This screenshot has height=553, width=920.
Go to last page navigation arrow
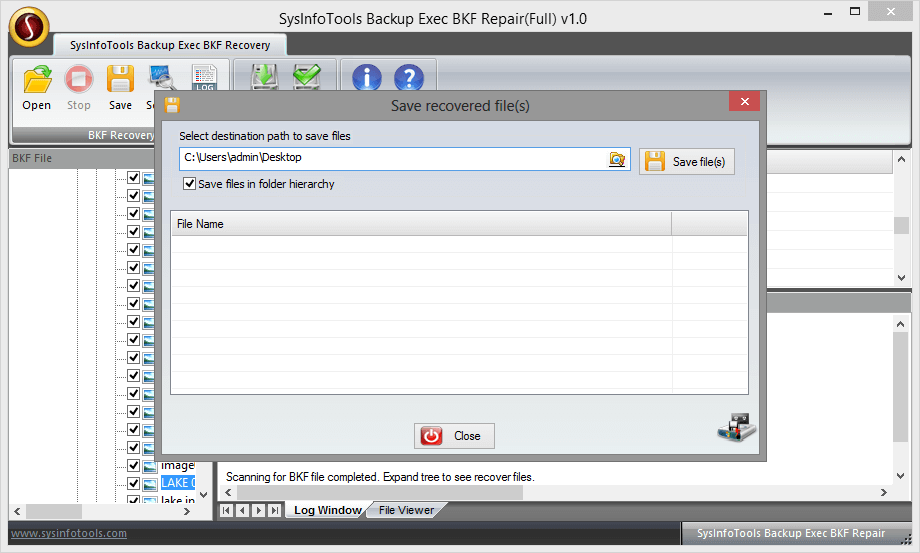coord(274,510)
